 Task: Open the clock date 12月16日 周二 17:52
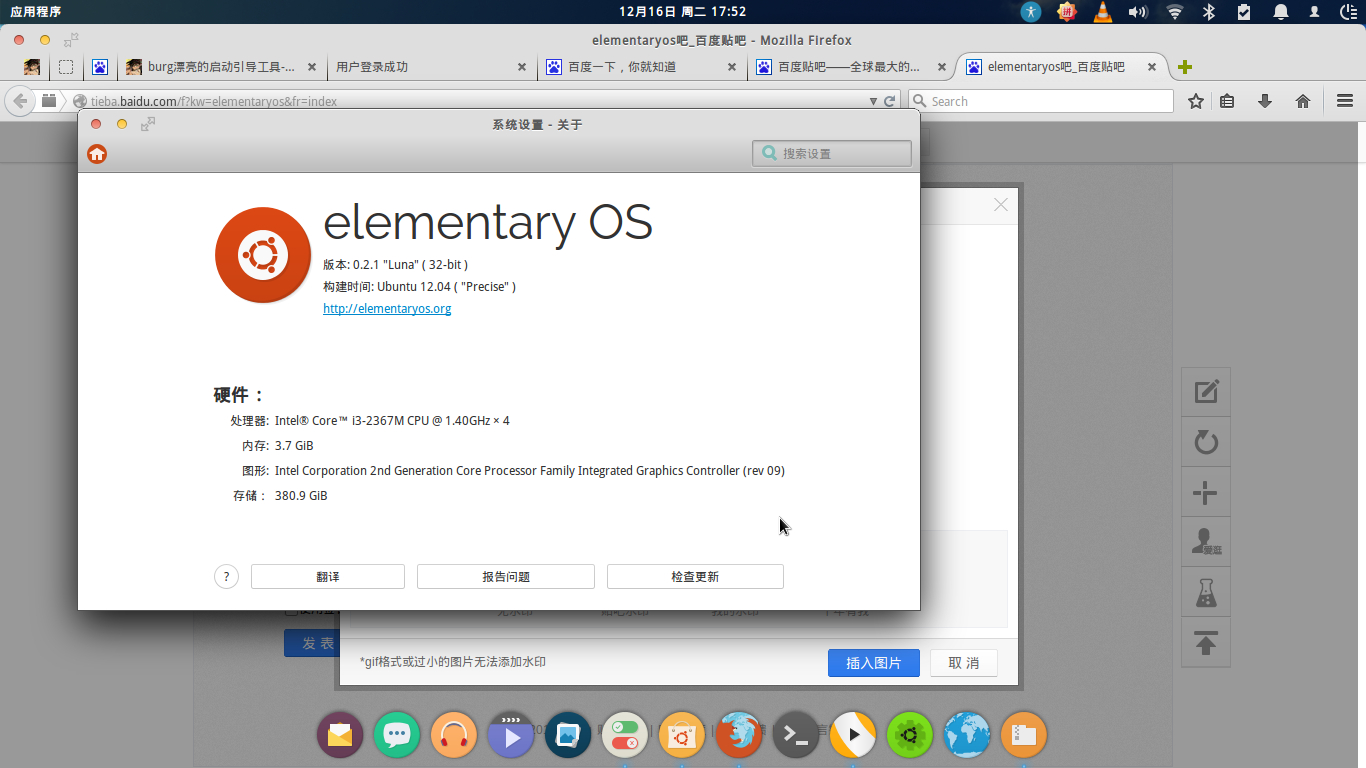tap(683, 12)
